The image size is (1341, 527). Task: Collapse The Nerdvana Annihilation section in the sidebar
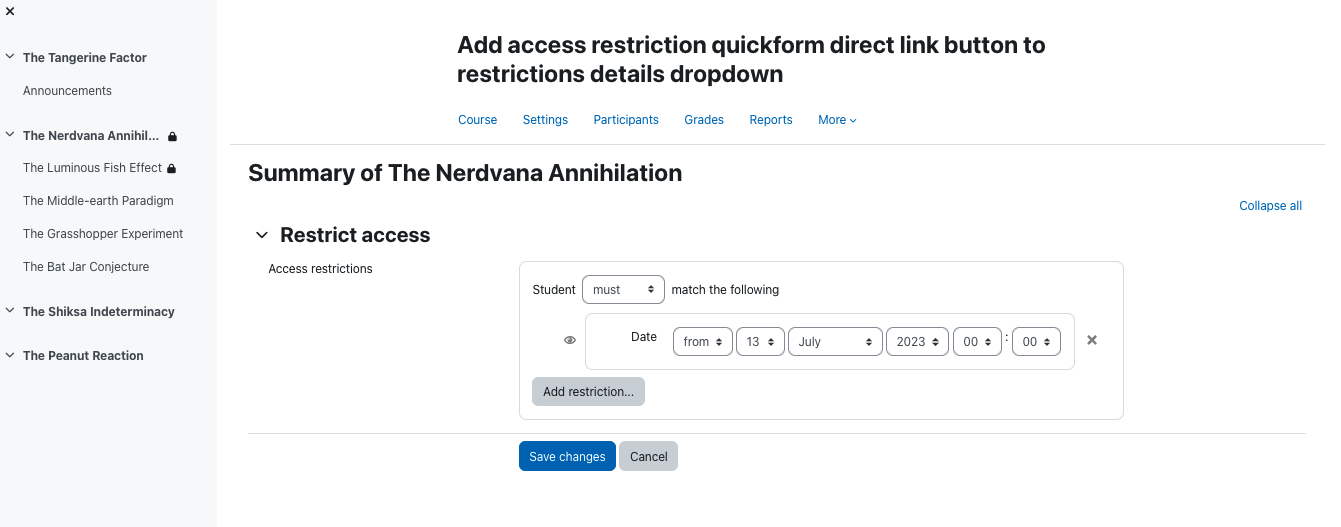point(10,135)
